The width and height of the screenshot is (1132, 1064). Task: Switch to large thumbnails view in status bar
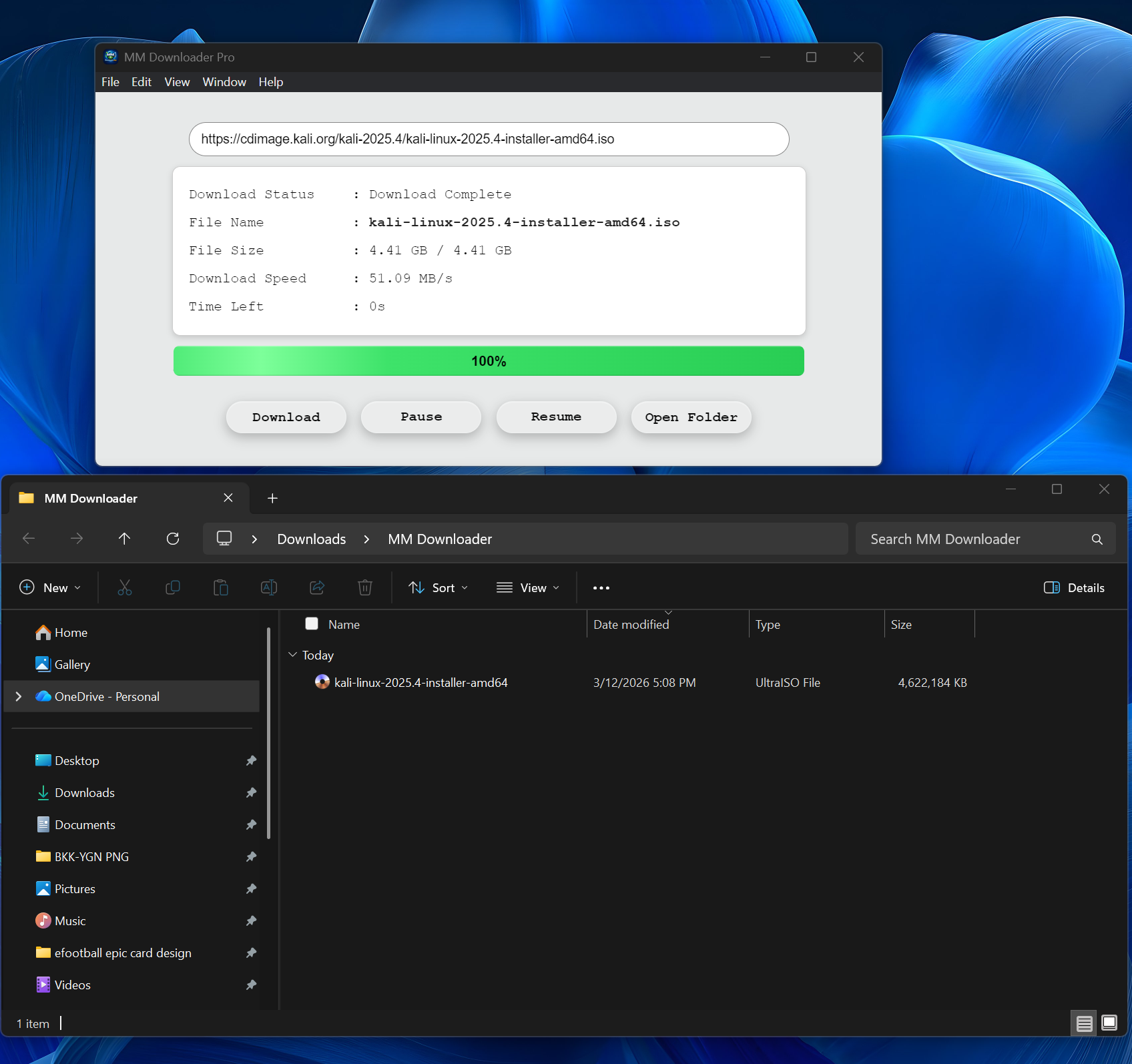click(1109, 1023)
